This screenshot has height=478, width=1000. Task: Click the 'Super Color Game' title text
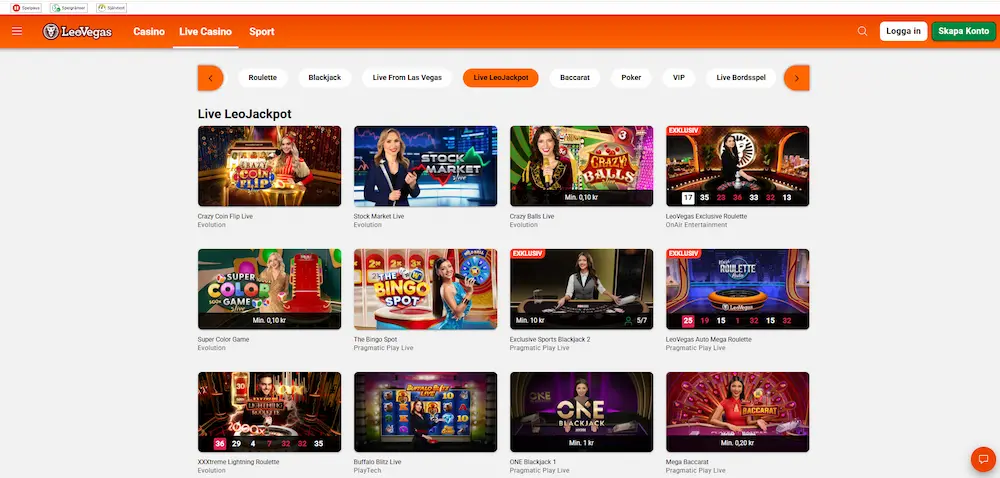223,340
